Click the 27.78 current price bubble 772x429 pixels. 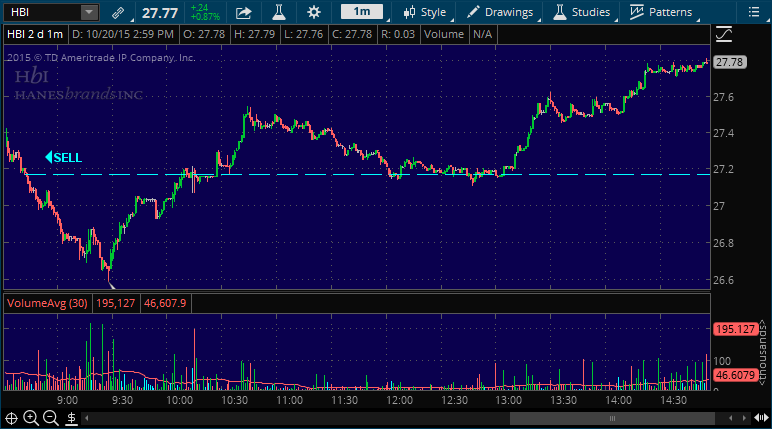(x=729, y=62)
